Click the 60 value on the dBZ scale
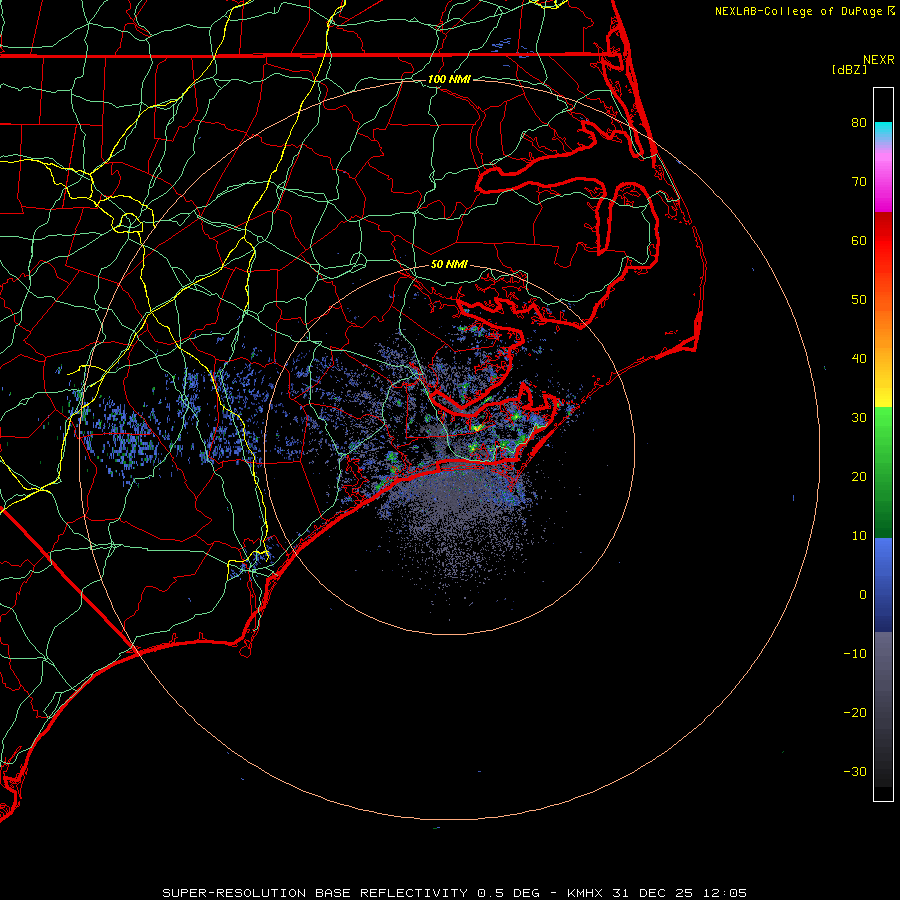Screen dimensions: 900x900 (859, 240)
